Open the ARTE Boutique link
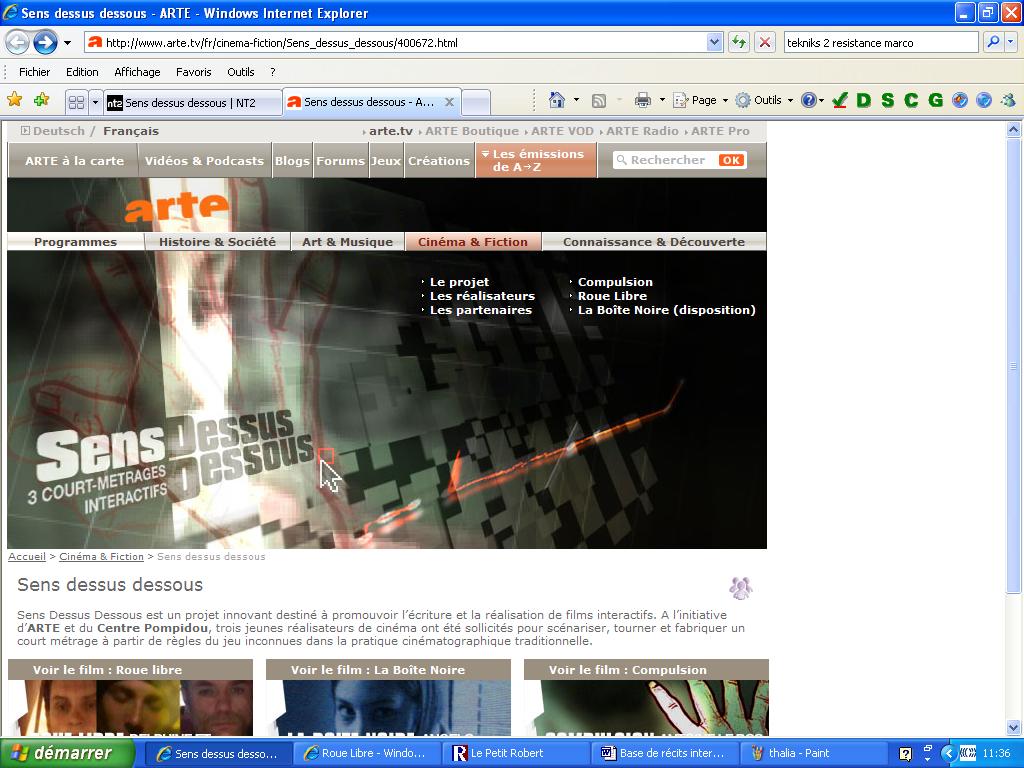Image resolution: width=1024 pixels, height=768 pixels. click(472, 131)
